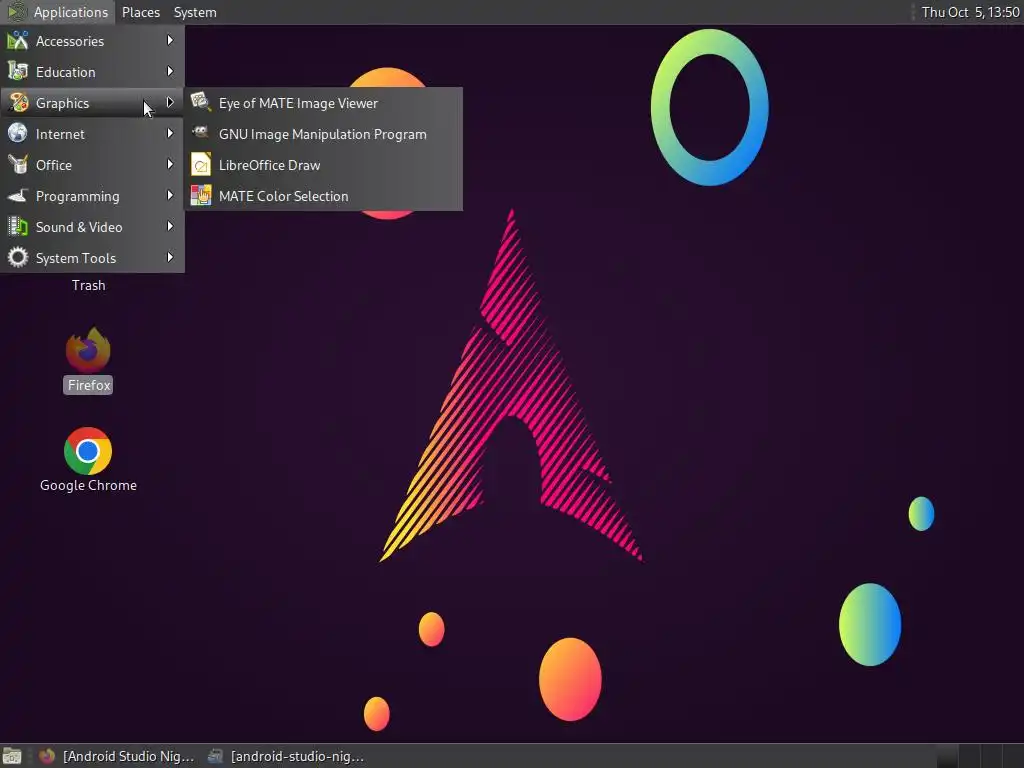Click the show desktop icon in bottom panel
The image size is (1024, 768).
(12, 756)
